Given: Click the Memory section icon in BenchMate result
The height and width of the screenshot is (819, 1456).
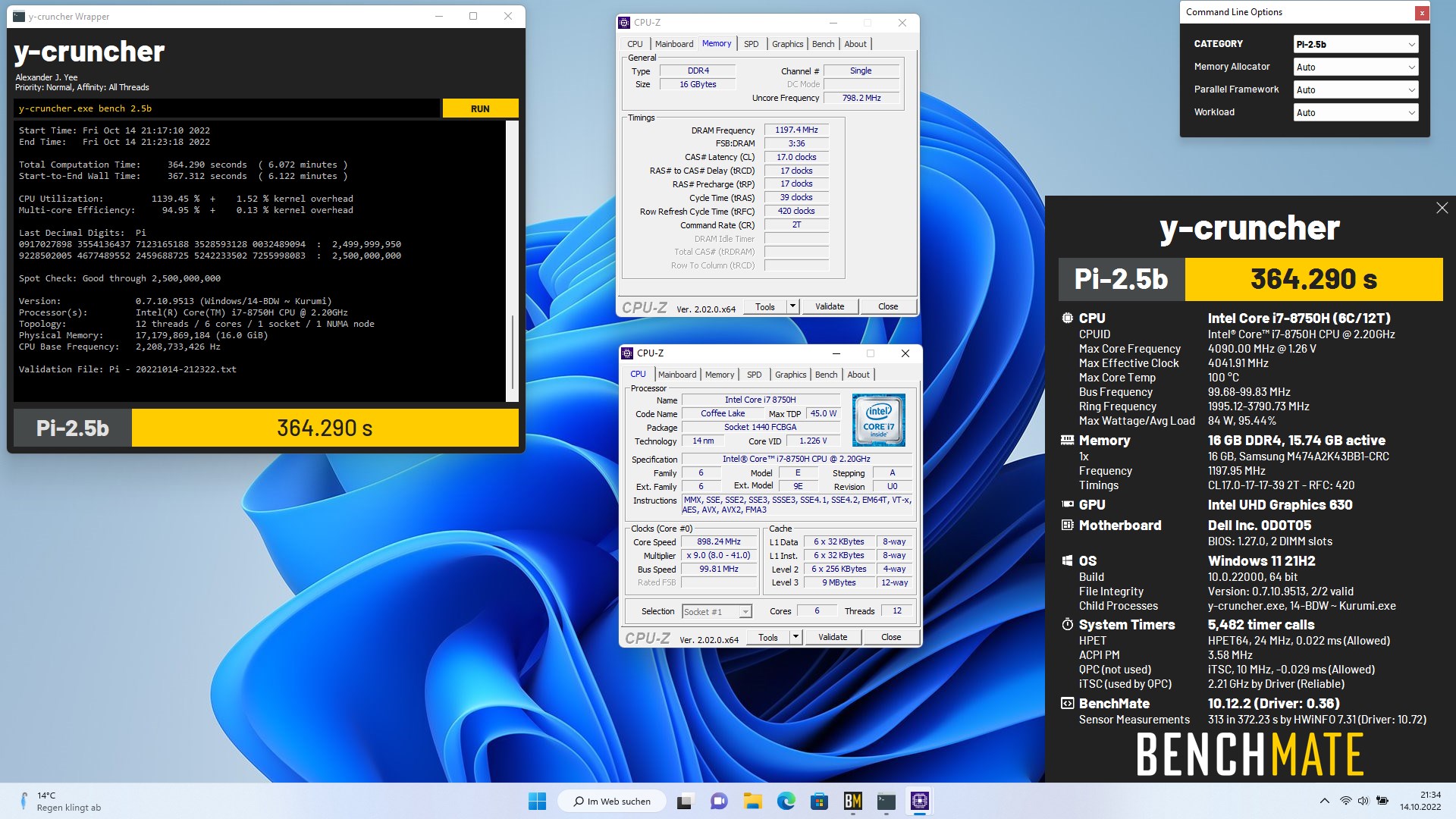Looking at the screenshot, I should click(1067, 440).
